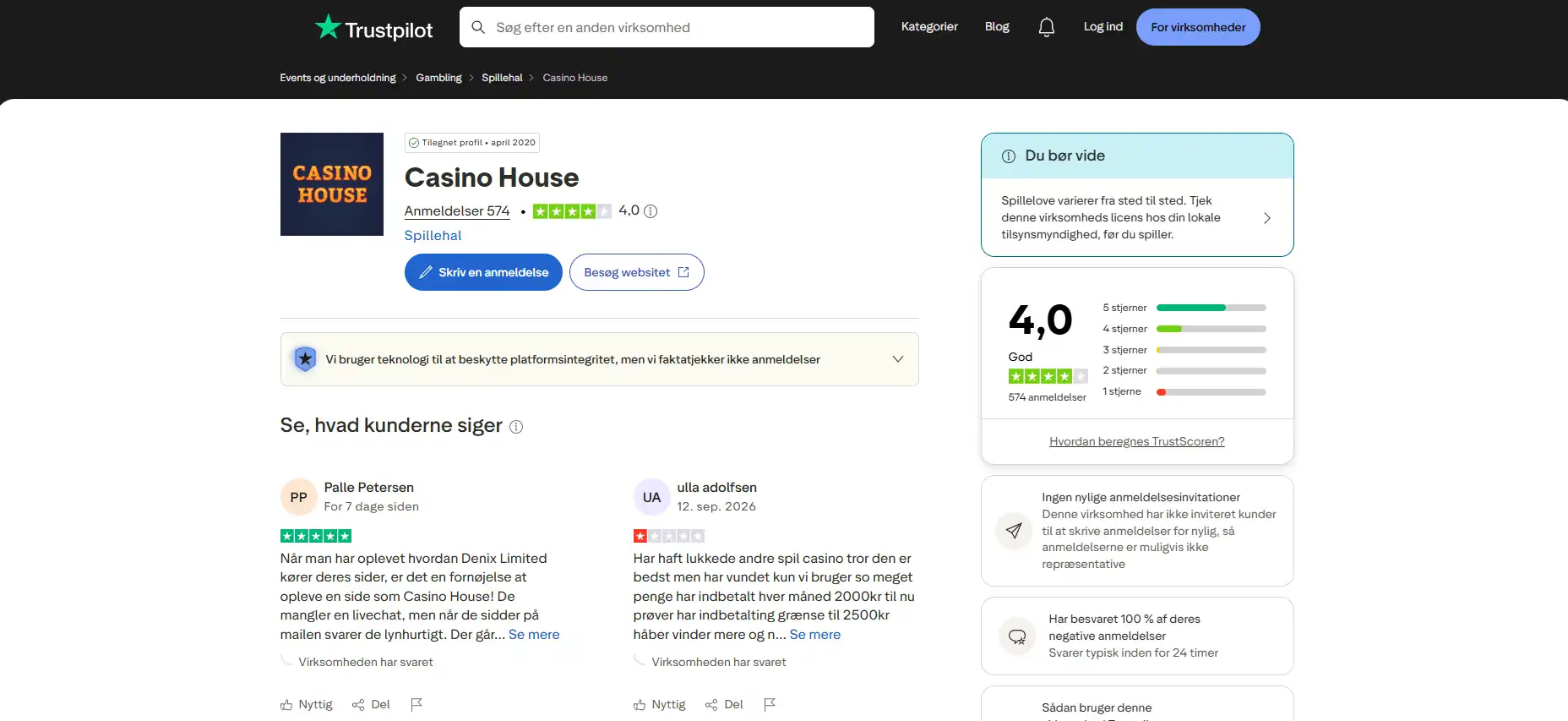This screenshot has height=721, width=1568.
Task: Flag ulla adolfsen's review
Action: click(770, 704)
